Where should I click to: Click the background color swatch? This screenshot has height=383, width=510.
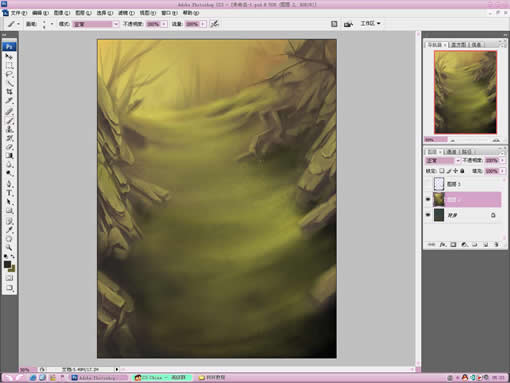click(13, 269)
